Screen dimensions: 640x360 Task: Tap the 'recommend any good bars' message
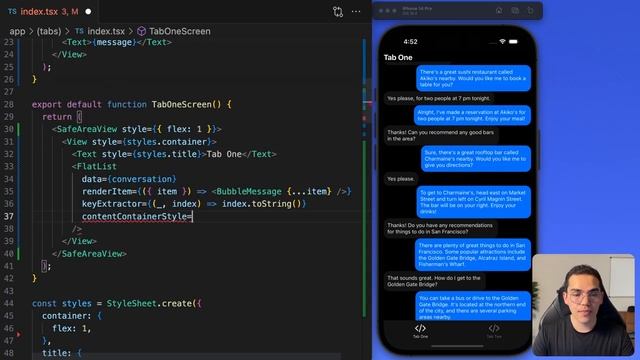pos(441,136)
